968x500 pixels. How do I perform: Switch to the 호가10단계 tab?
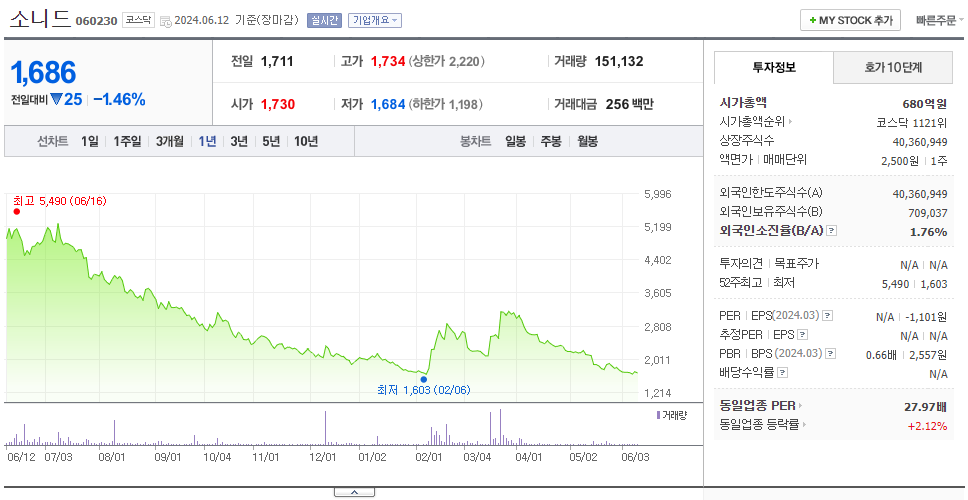893,67
